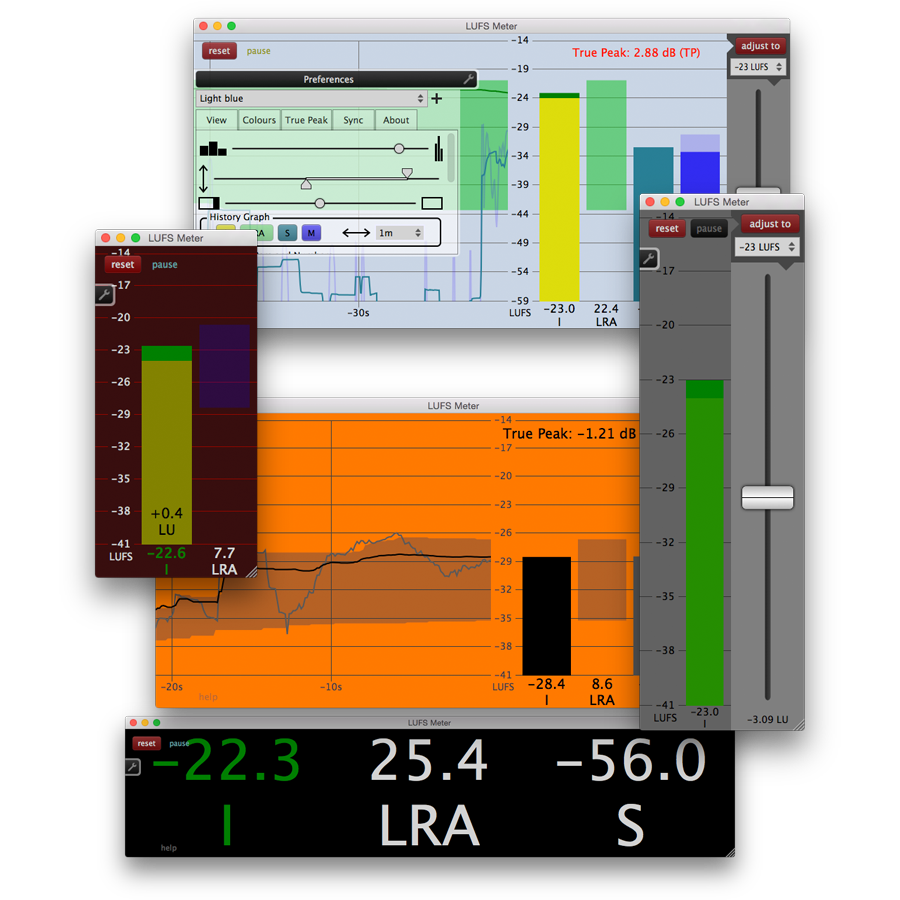900x900 pixels.
Task: Click the -28.4 value in the orange window
Action: [x=546, y=684]
